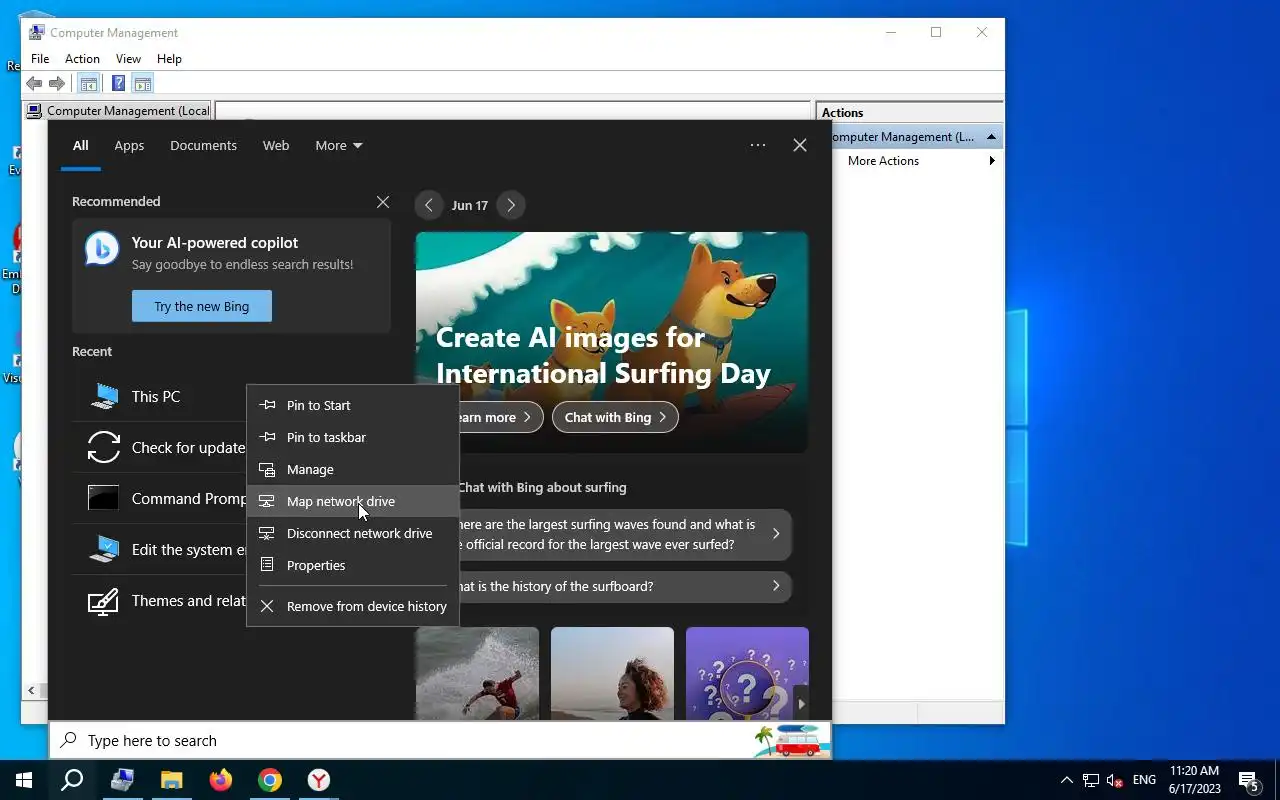
Task: Click Try the new Bing button
Action: tap(202, 306)
